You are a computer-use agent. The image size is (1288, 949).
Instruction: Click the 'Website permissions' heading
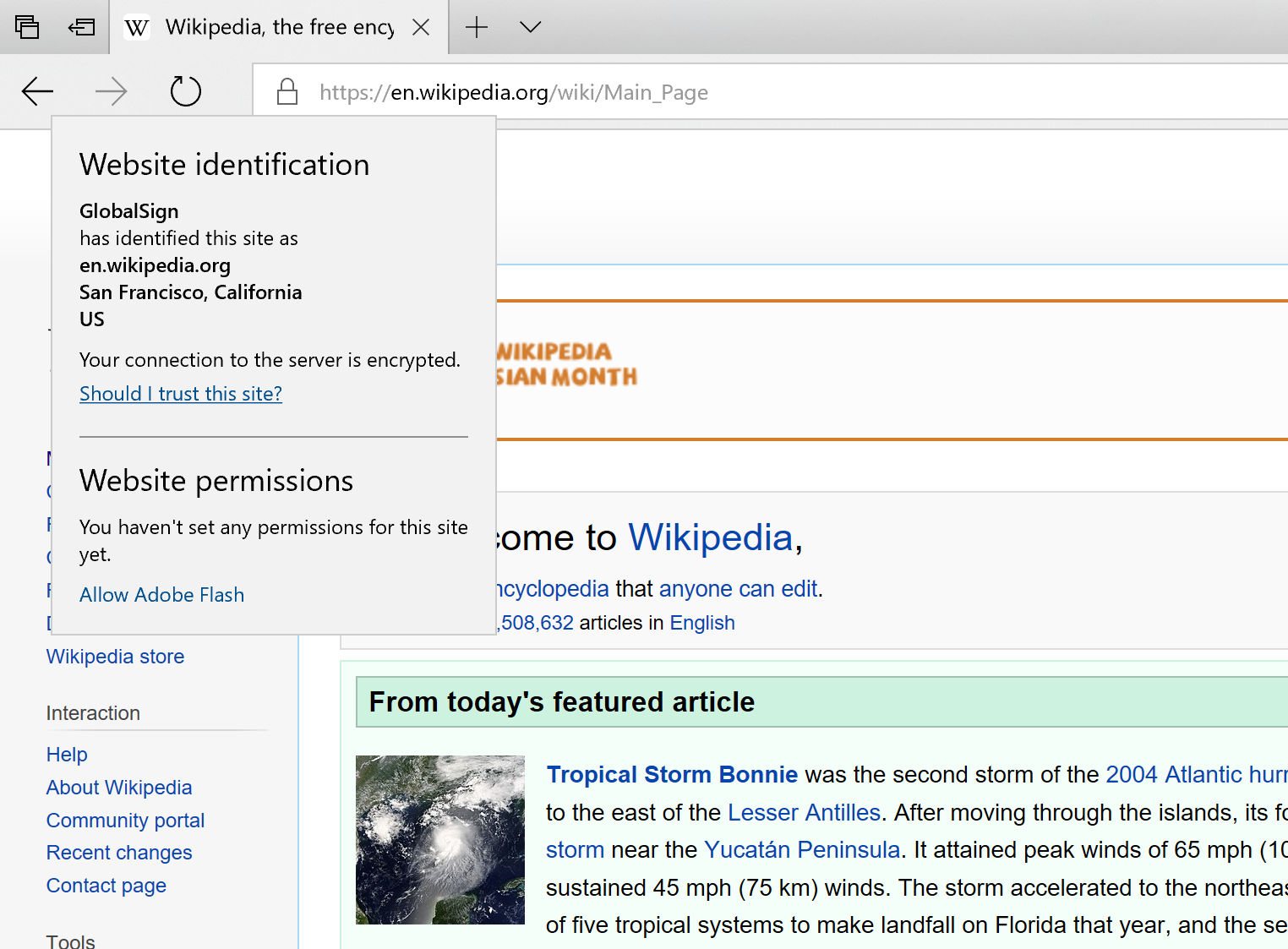tap(216, 481)
